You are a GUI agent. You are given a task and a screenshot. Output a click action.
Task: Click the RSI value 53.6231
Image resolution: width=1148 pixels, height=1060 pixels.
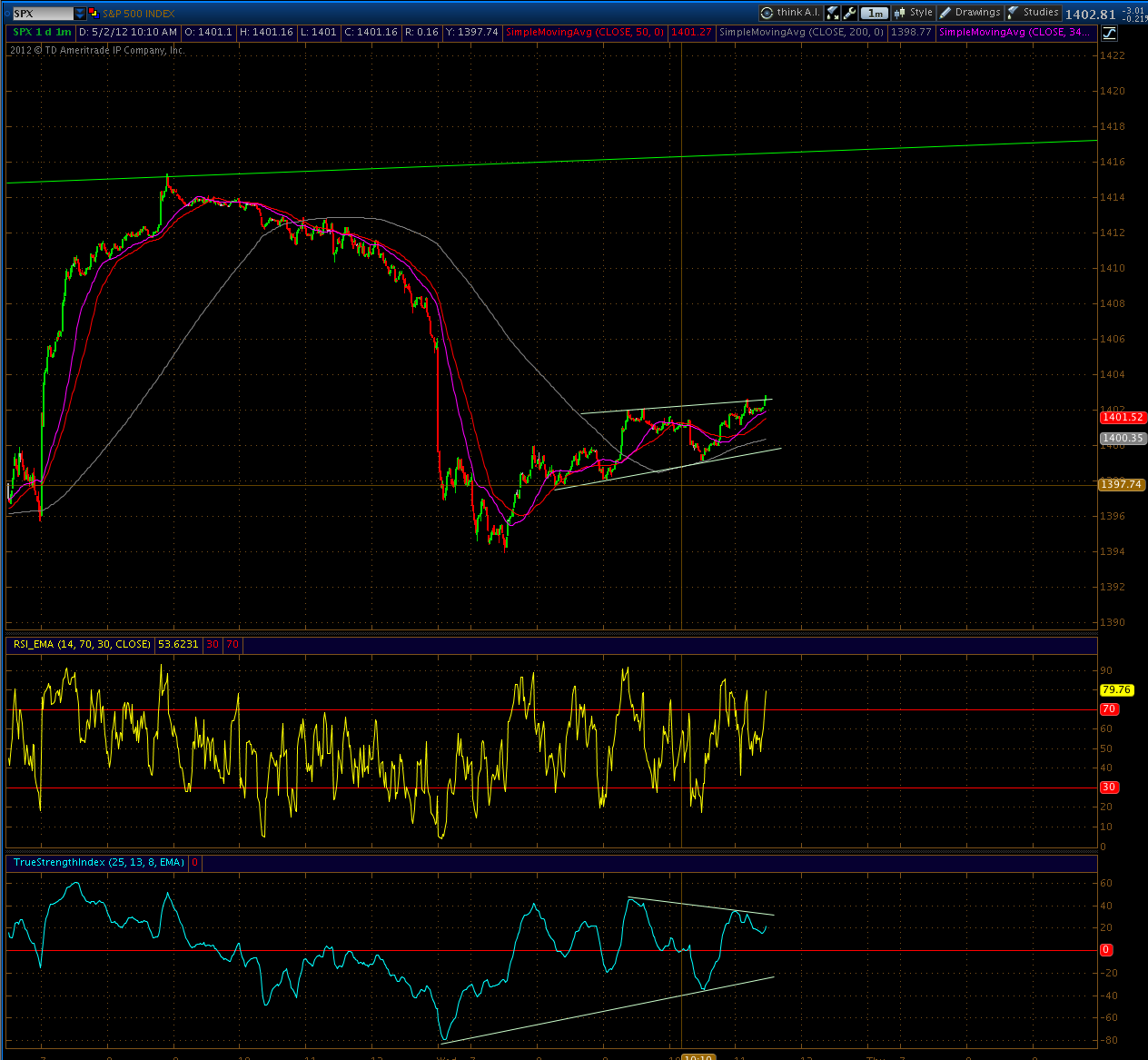[178, 644]
